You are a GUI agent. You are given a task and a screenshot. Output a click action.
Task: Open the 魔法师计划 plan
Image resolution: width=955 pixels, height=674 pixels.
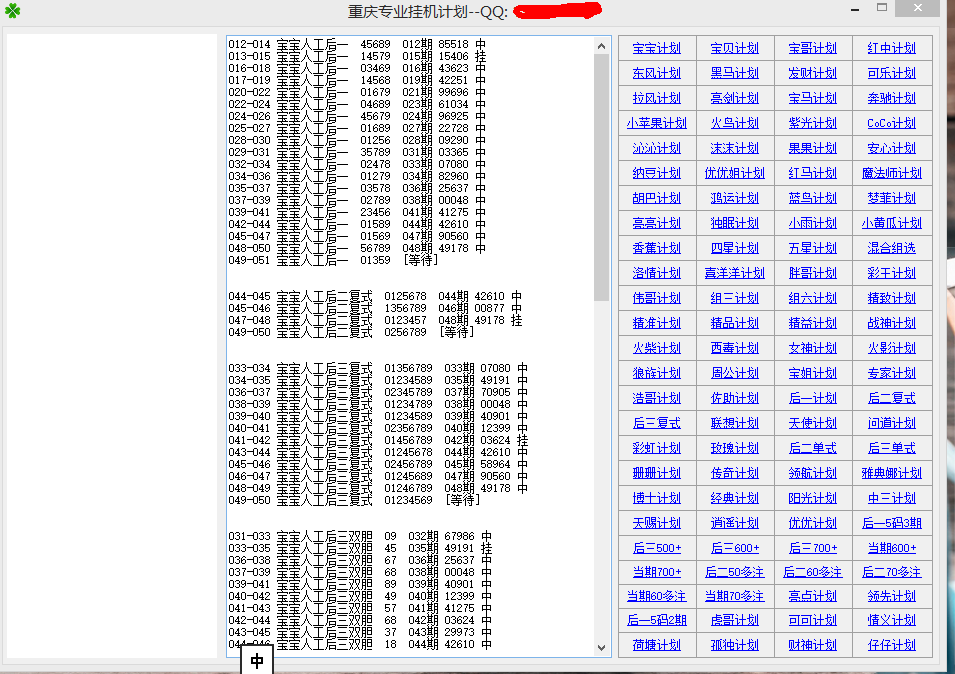tap(891, 172)
